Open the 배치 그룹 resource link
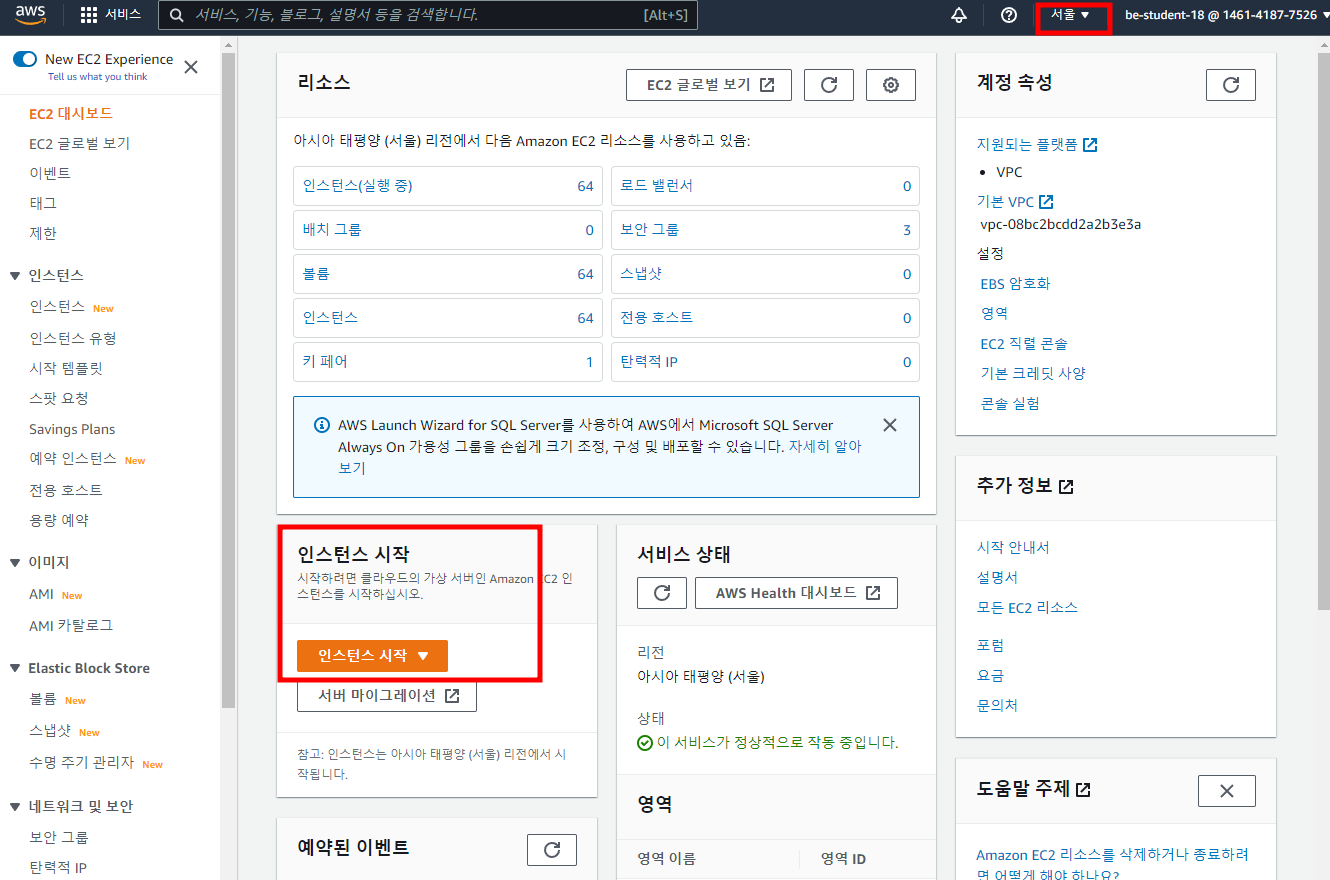This screenshot has height=880, width=1330. coord(332,230)
